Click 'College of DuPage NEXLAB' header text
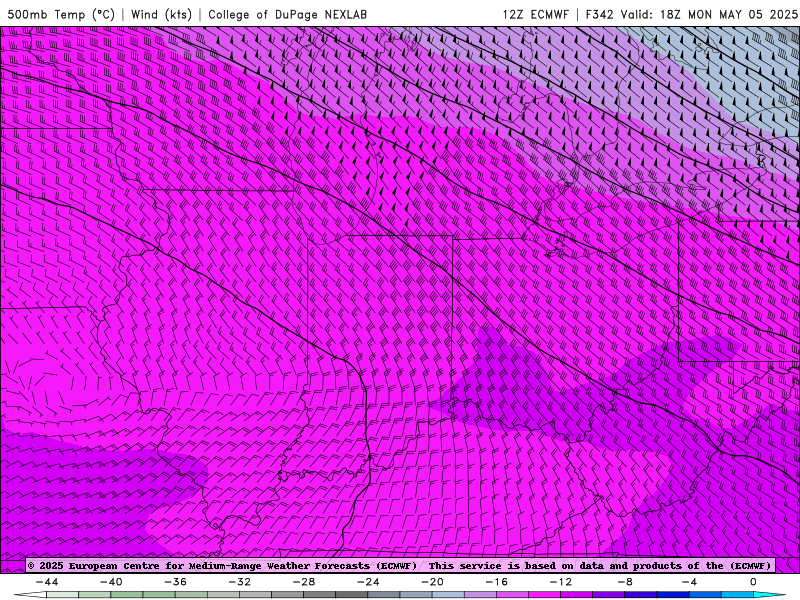Image resolution: width=800 pixels, height=600 pixels. [x=287, y=14]
